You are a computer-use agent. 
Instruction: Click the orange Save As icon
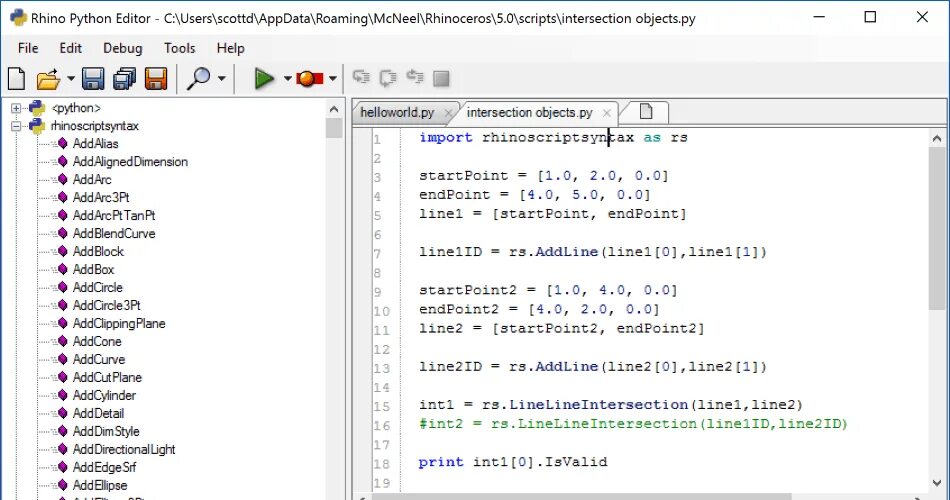pos(156,79)
